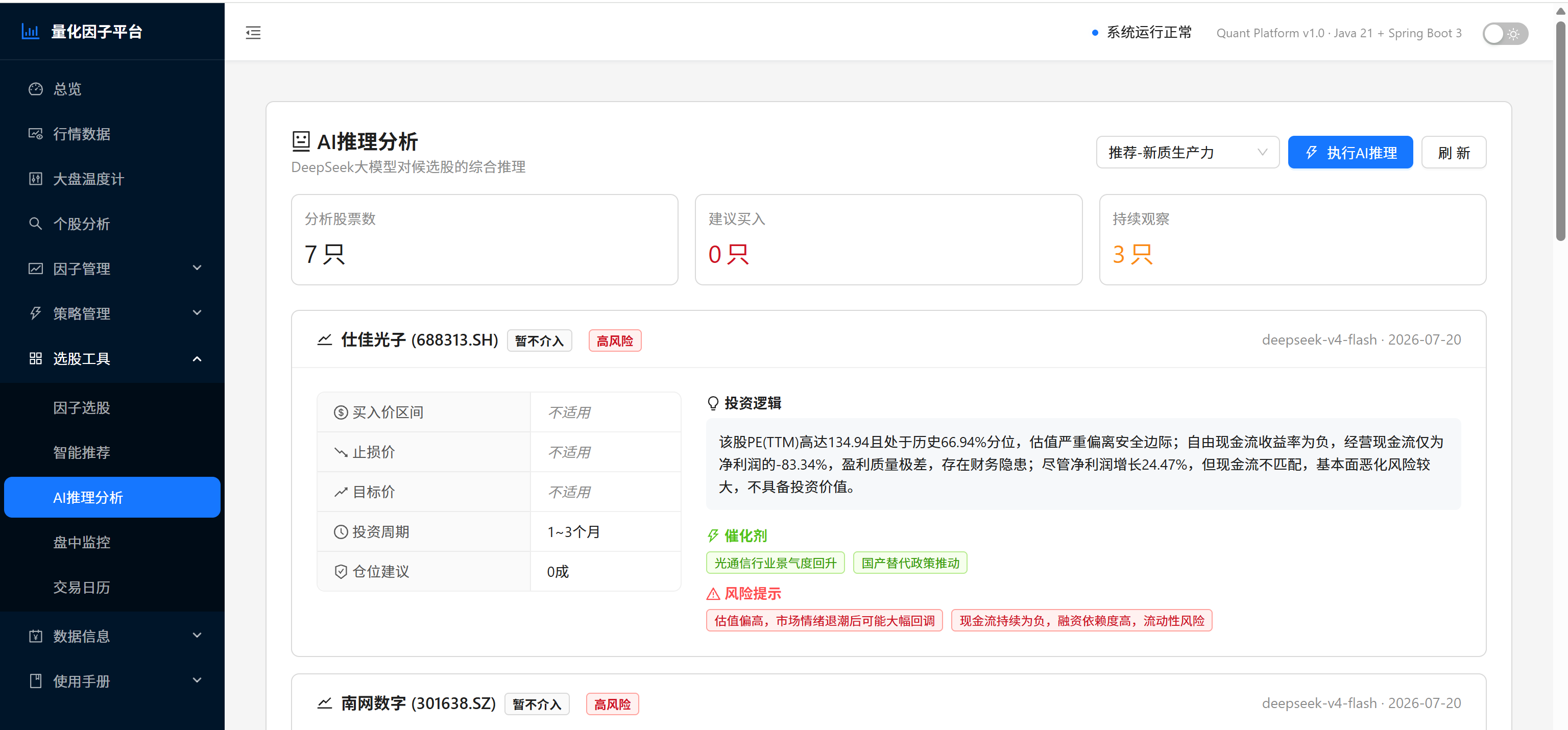
Task: Click the 策略管理 lightning icon
Action: 36,313
